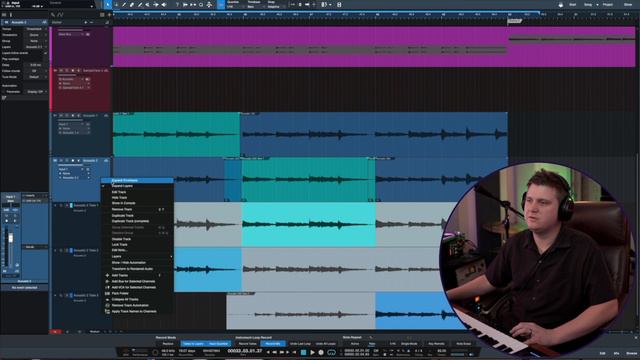
Task: Open the Browse panel button
Action: pos(631,353)
